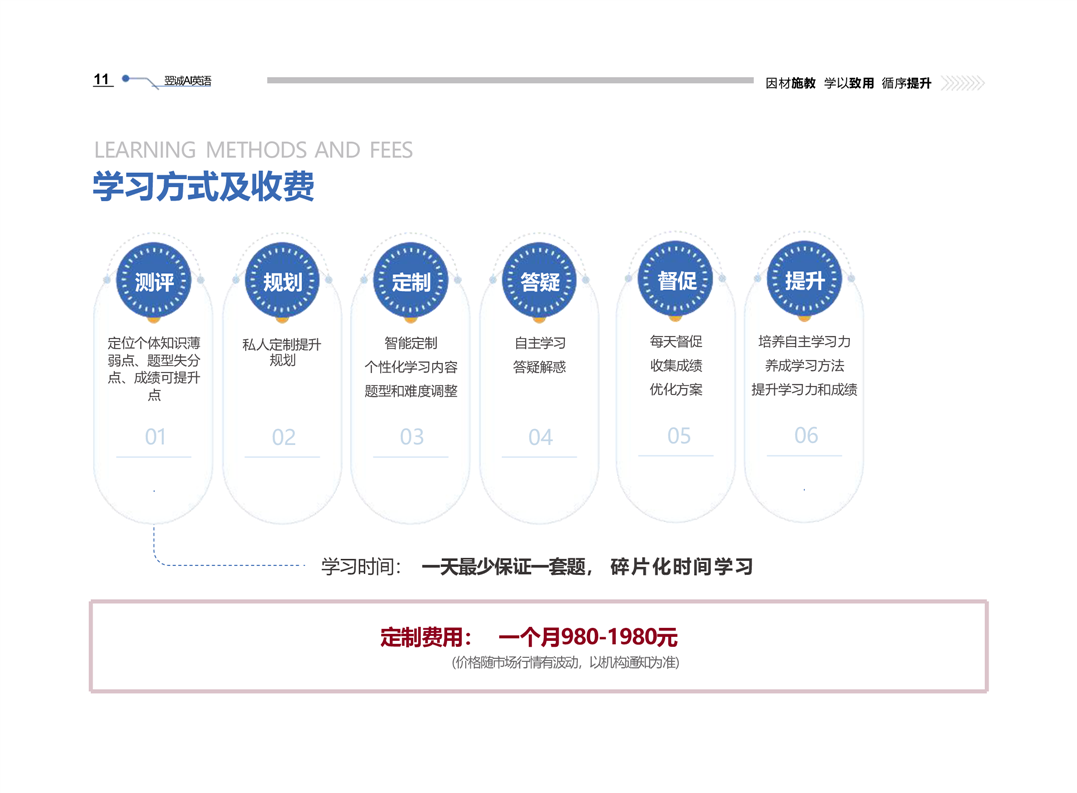The width and height of the screenshot is (1077, 793).
Task: Select the step number 03
Action: pyautogui.click(x=411, y=438)
